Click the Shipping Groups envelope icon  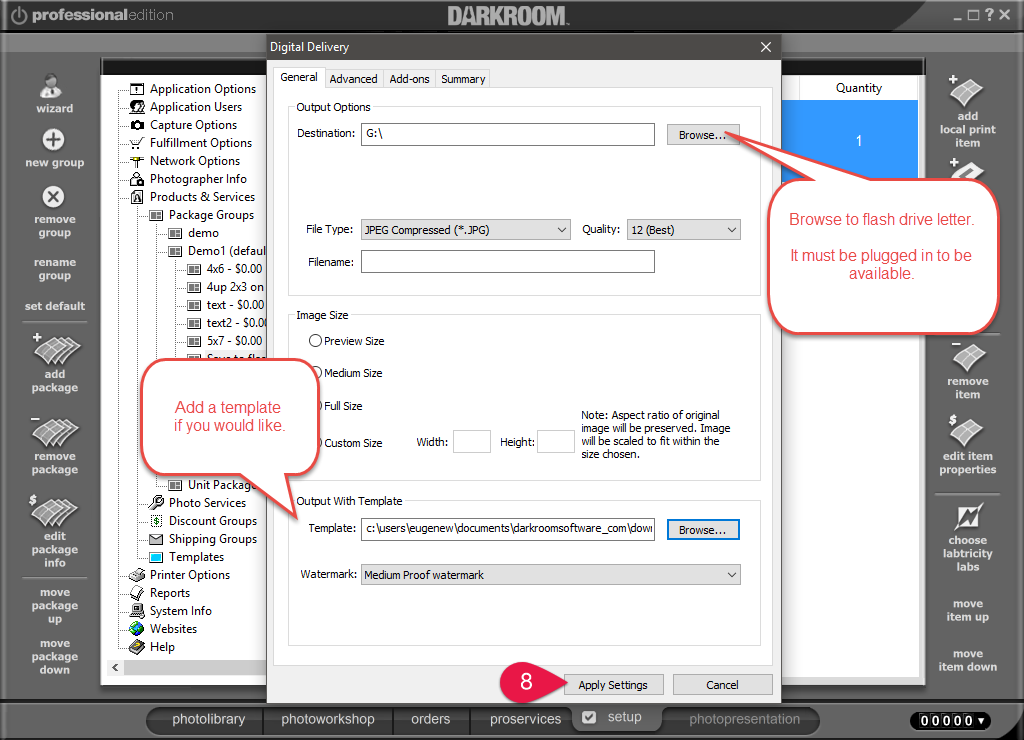point(156,539)
